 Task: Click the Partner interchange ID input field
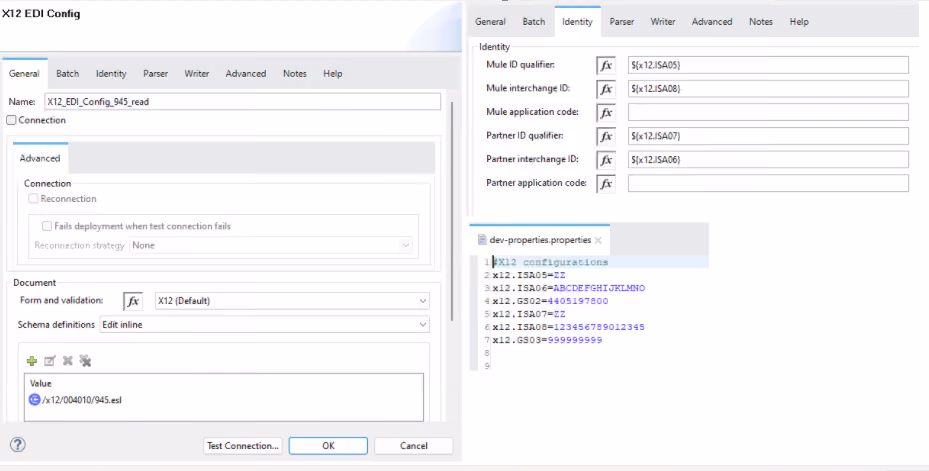tap(768, 159)
